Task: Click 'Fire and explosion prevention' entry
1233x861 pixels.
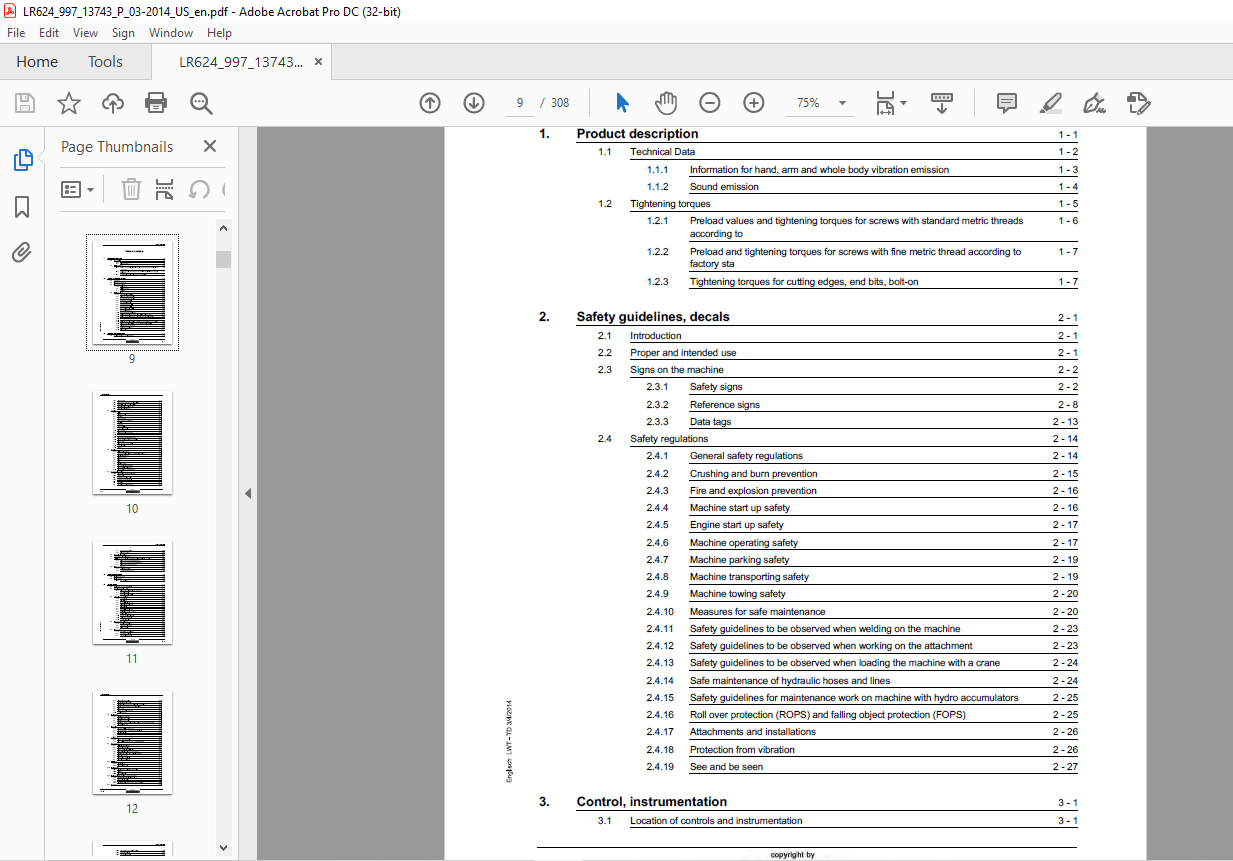Action: [x=753, y=491]
